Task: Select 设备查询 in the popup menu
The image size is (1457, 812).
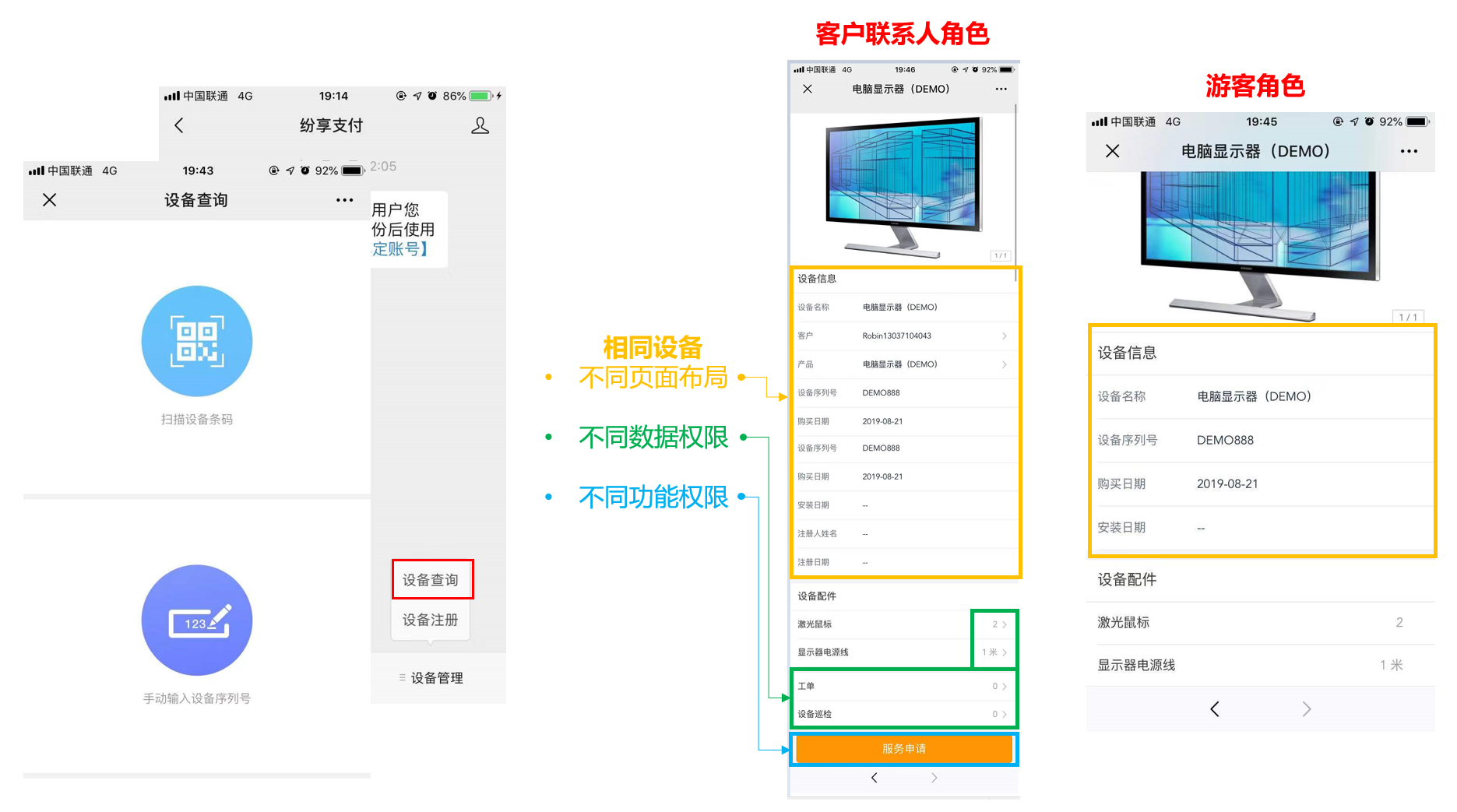Action: (431, 580)
